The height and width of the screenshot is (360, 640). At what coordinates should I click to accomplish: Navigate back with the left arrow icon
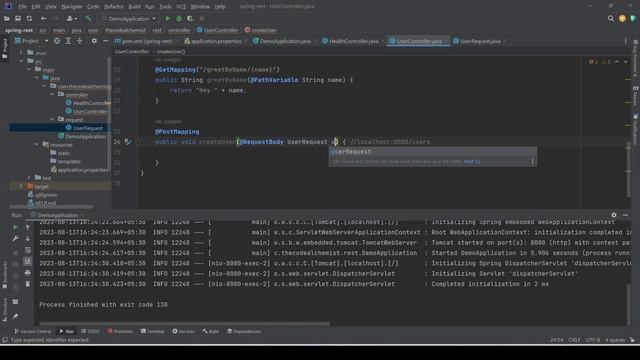[x=43, y=18]
